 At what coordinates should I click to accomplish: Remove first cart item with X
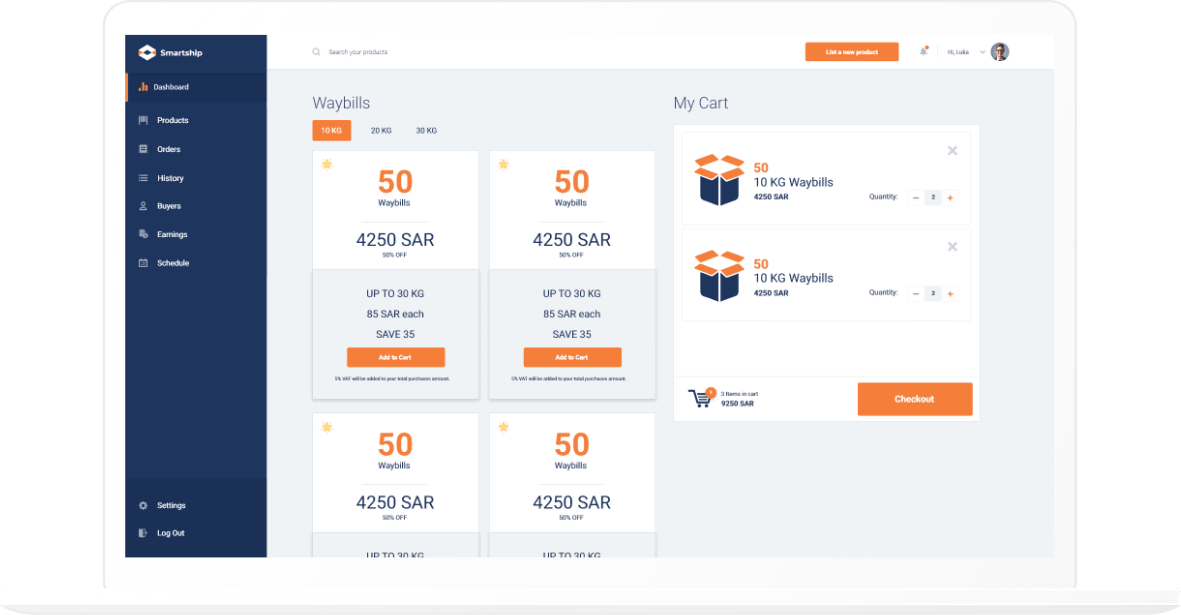click(953, 151)
